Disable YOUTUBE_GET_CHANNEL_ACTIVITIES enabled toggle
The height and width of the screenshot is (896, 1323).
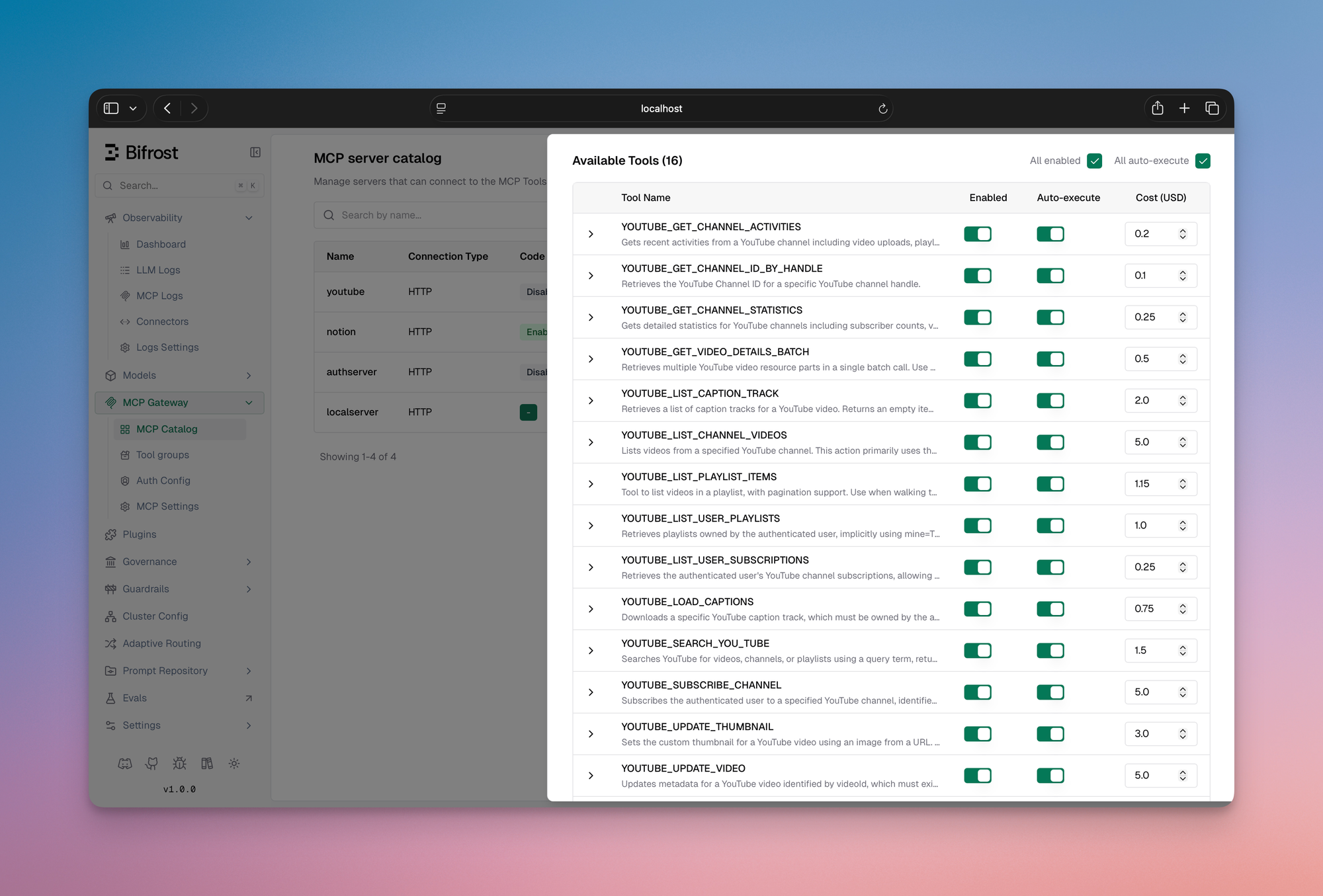click(977, 234)
